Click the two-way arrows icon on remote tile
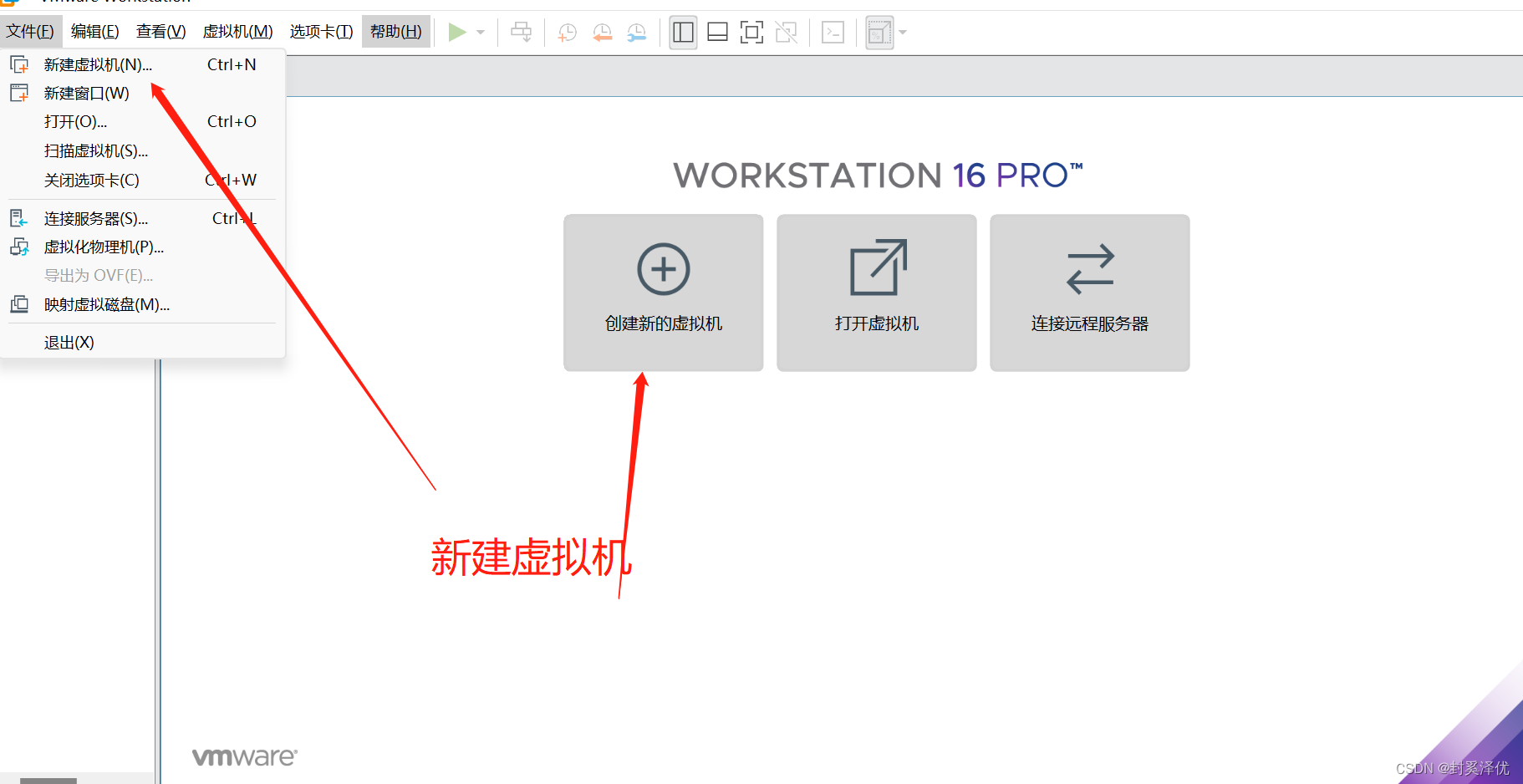Image resolution: width=1523 pixels, height=784 pixels. (x=1090, y=268)
